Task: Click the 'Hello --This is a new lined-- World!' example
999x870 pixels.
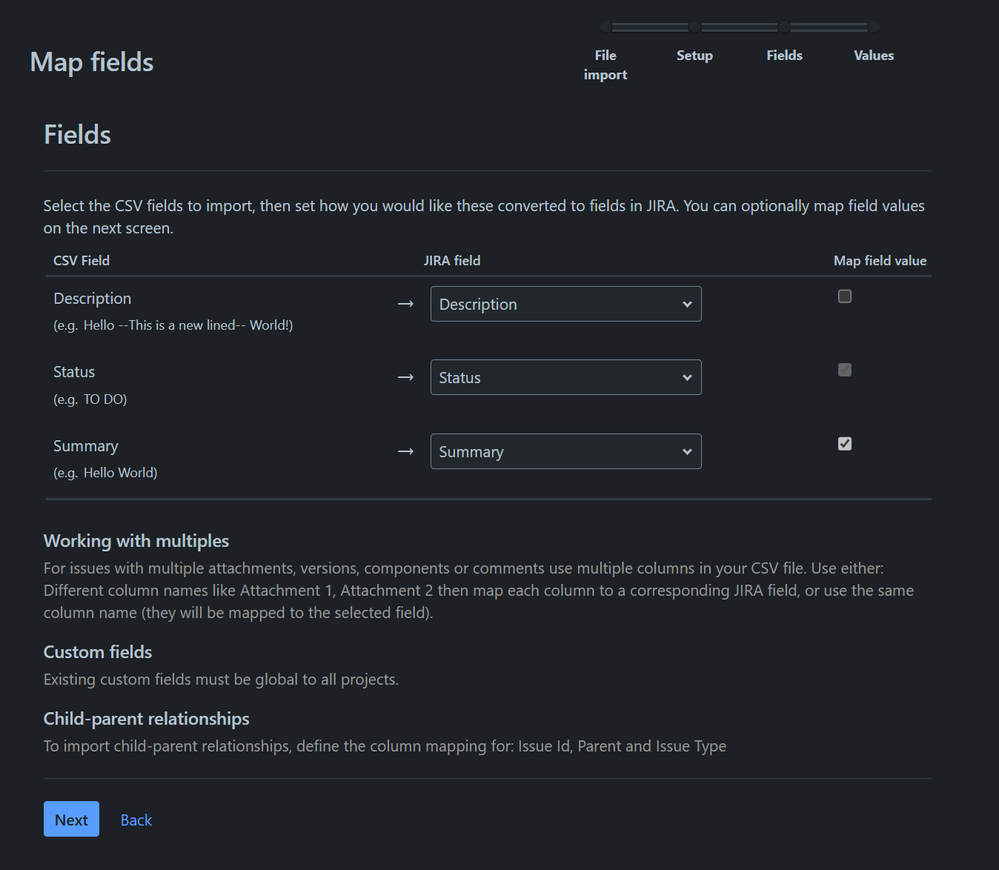Action: [x=188, y=325]
